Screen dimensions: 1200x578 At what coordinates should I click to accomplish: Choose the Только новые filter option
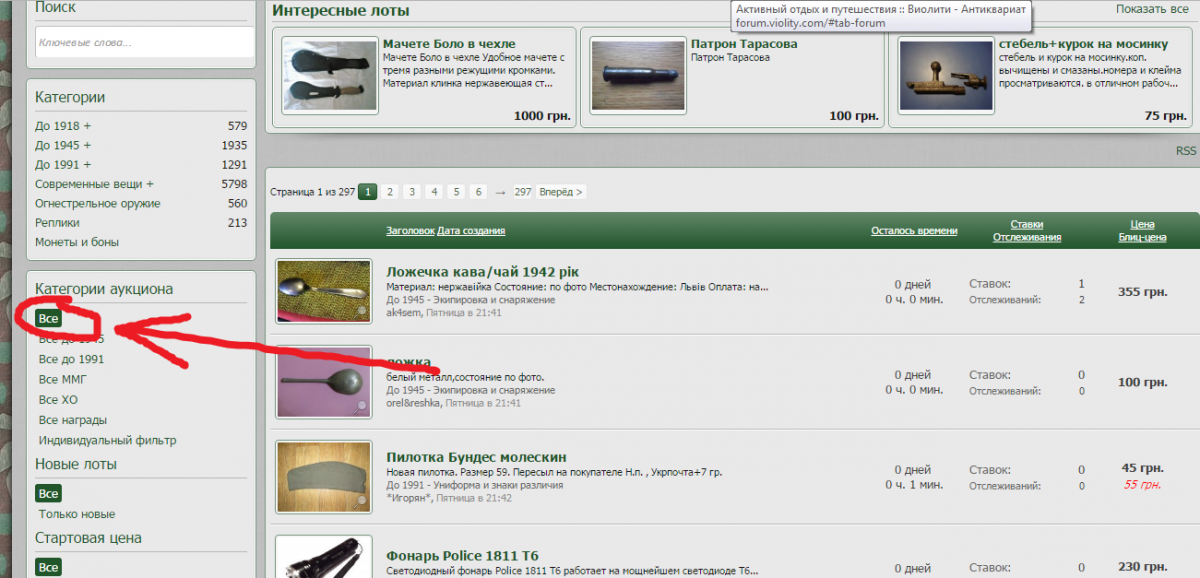coord(77,514)
